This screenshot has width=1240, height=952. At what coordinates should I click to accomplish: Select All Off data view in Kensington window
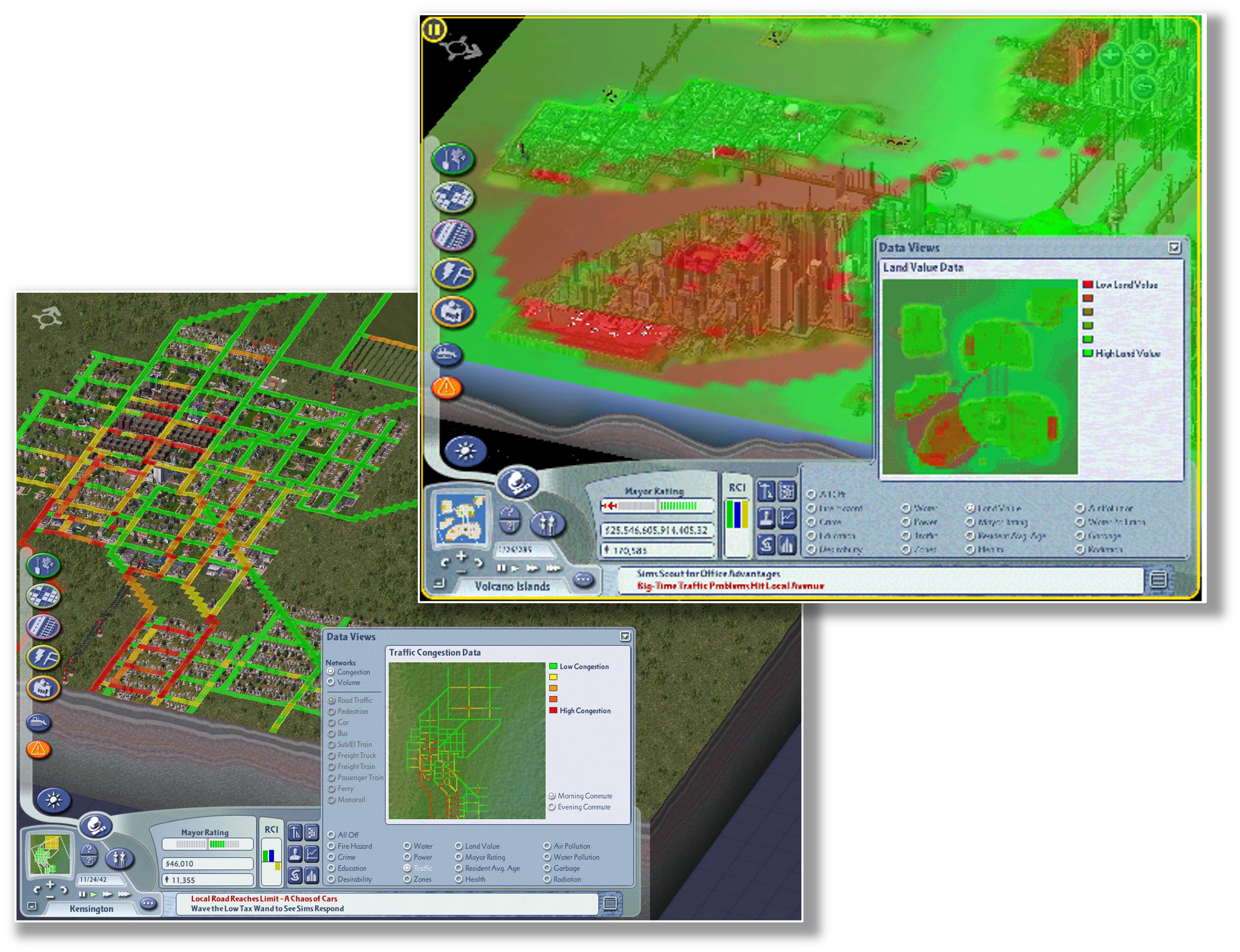[x=344, y=835]
